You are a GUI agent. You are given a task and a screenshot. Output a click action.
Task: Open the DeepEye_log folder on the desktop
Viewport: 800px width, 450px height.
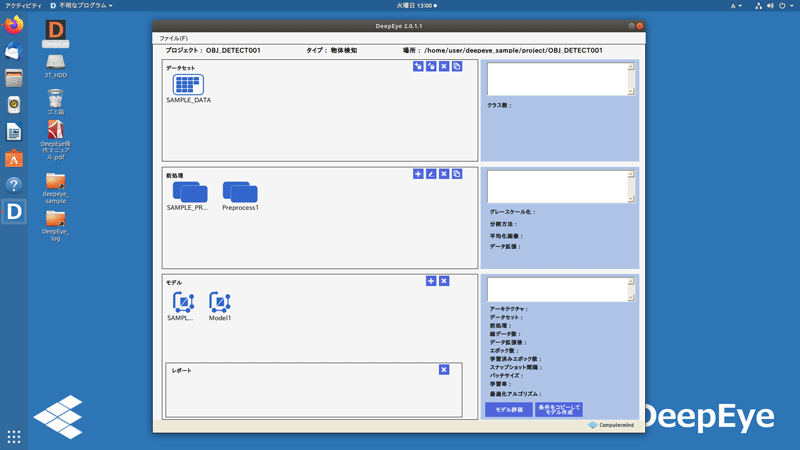pyautogui.click(x=56, y=226)
